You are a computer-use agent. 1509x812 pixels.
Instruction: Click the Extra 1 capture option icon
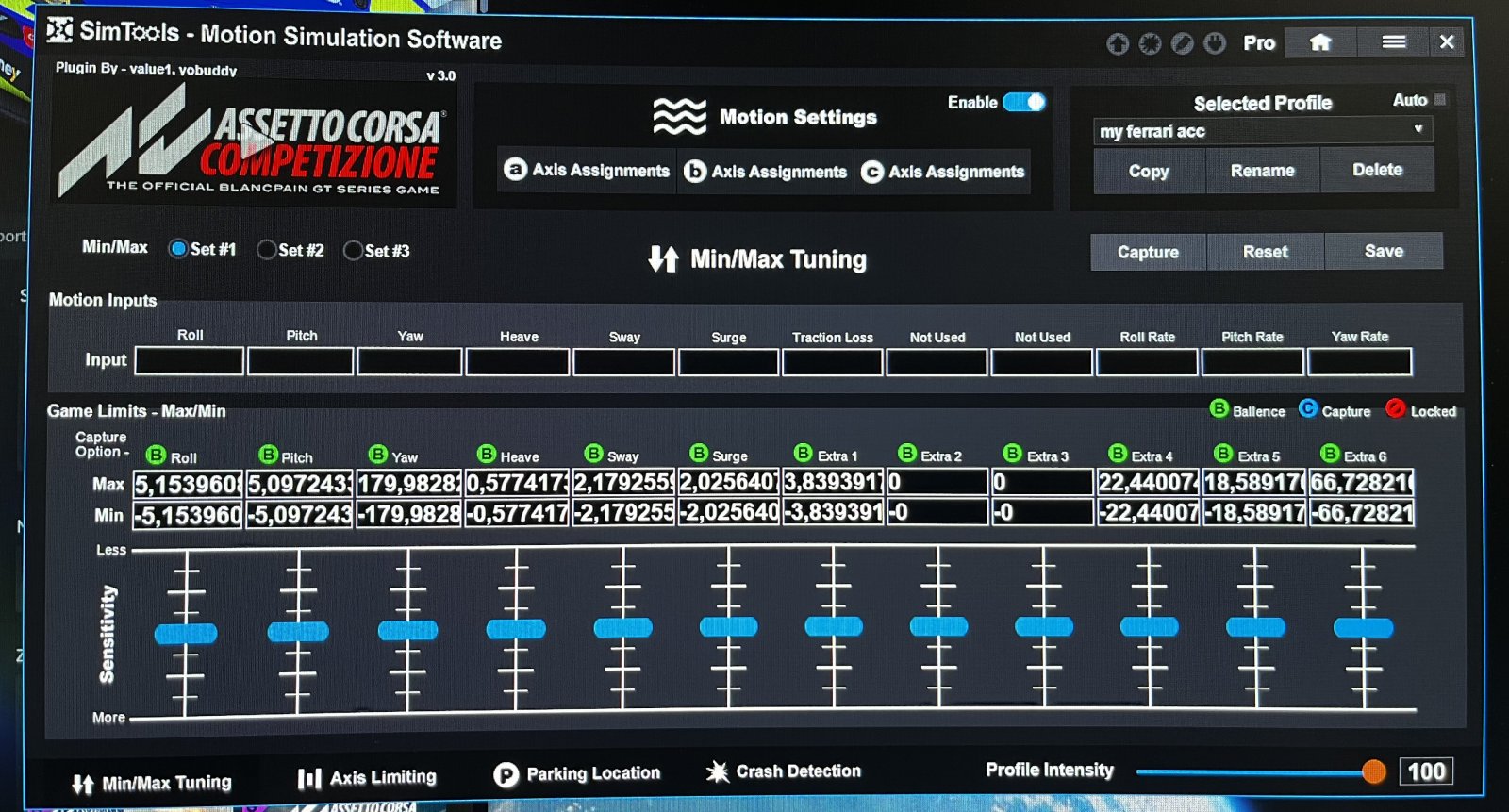point(804,454)
